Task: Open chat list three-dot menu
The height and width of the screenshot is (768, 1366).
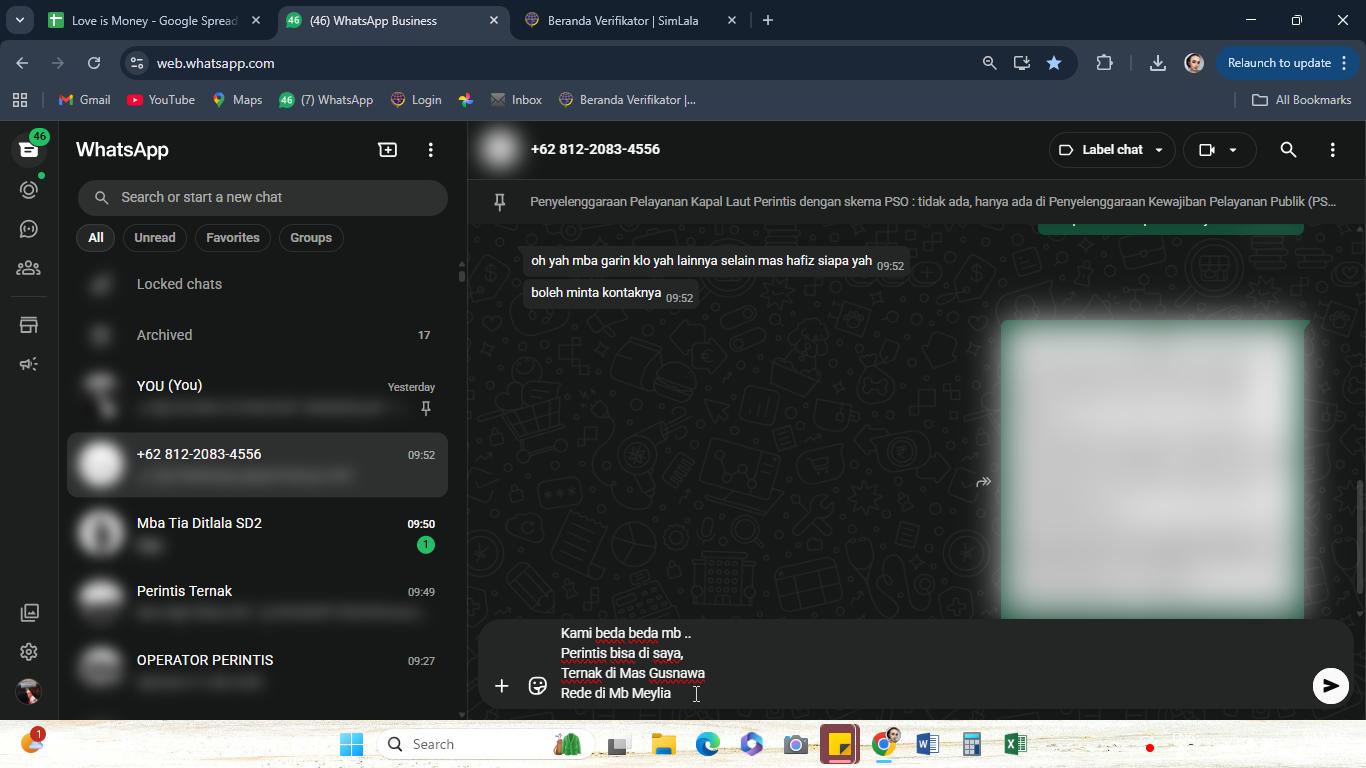Action: coord(431,149)
